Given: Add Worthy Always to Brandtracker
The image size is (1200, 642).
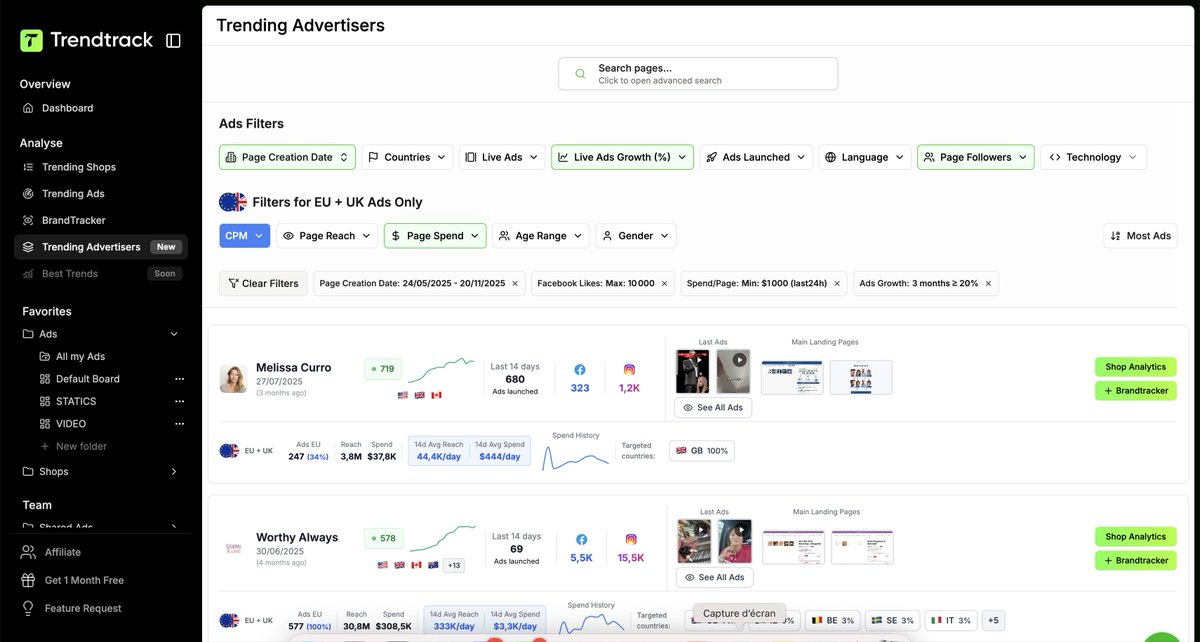Looking at the screenshot, I should click(1135, 560).
